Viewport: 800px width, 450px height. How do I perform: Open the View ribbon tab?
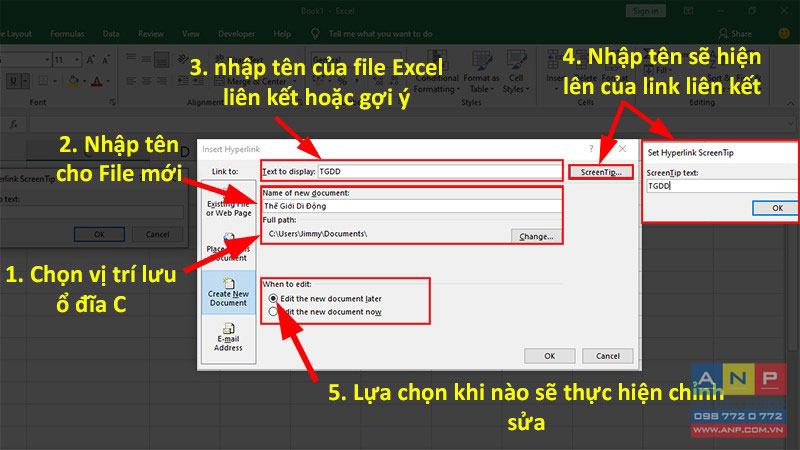191,34
